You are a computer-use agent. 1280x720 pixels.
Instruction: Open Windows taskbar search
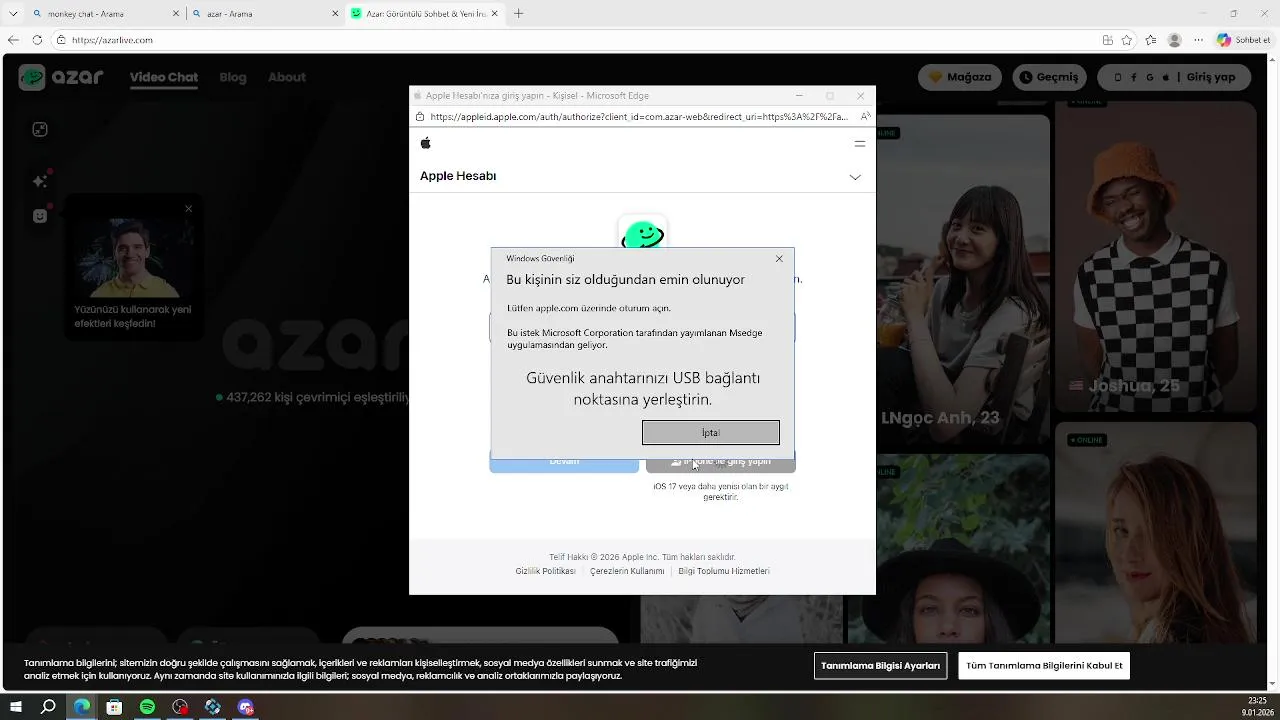[48, 707]
